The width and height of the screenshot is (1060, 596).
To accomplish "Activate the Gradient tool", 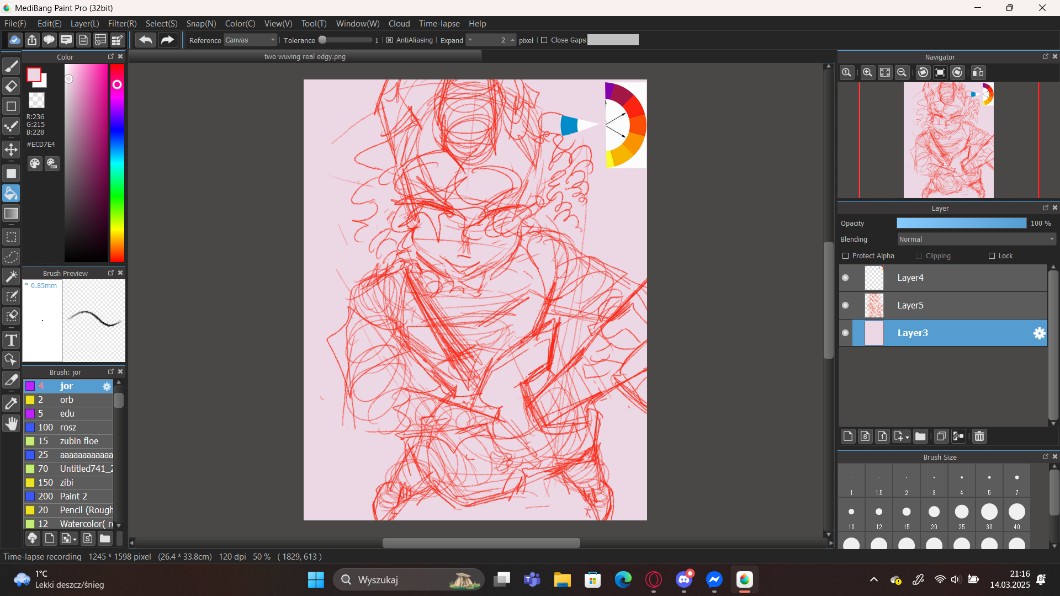I will tap(11, 214).
